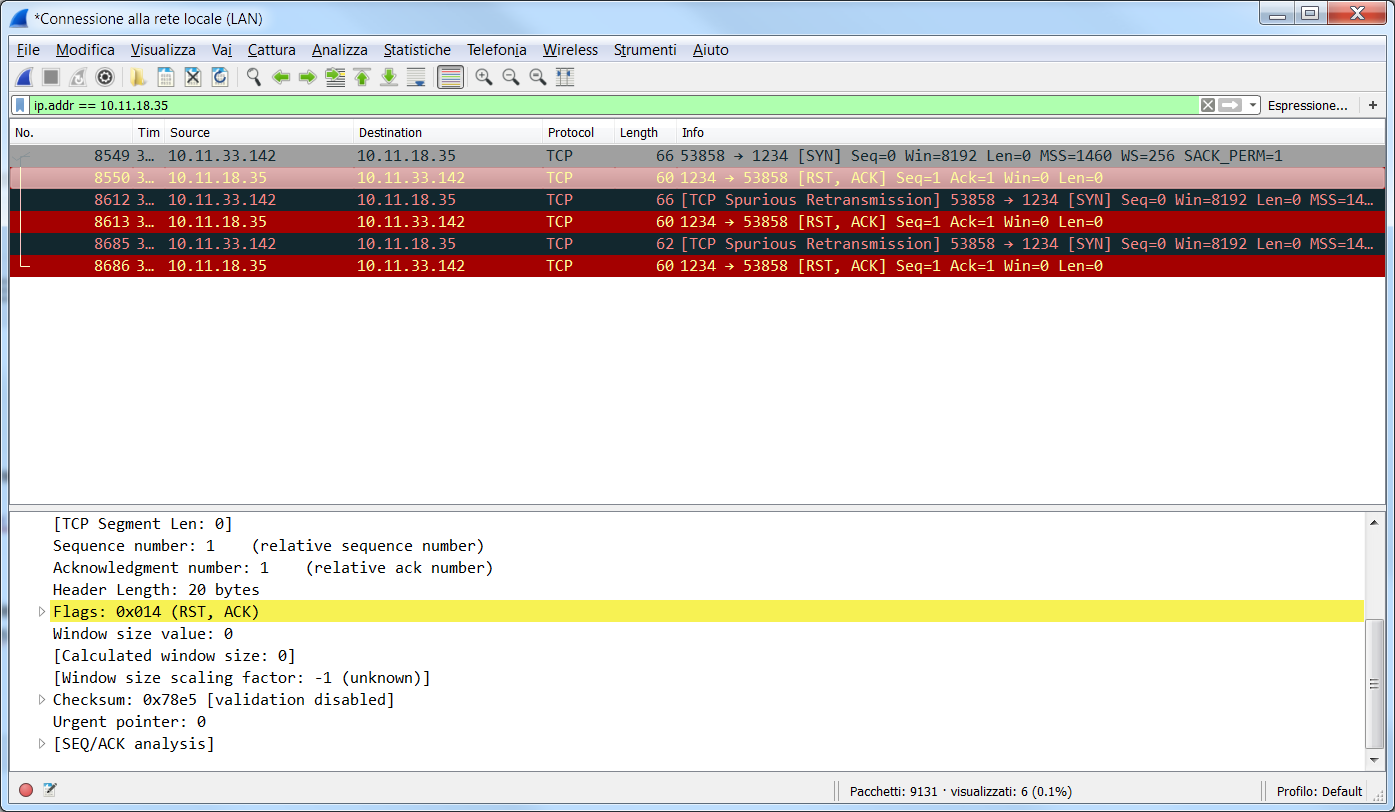Viewport: 1395px width, 812px height.
Task: Toggle auto scroll during live capture
Action: tap(416, 77)
